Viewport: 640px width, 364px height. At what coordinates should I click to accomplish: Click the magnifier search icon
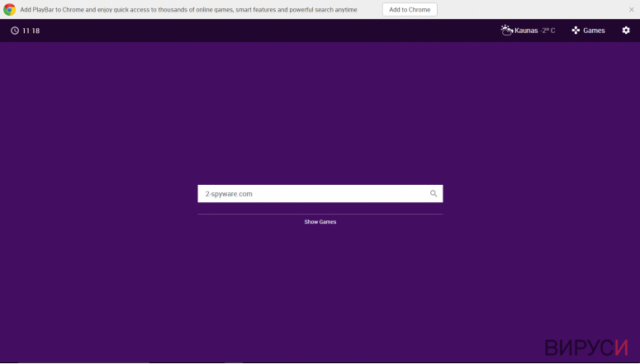click(x=433, y=194)
